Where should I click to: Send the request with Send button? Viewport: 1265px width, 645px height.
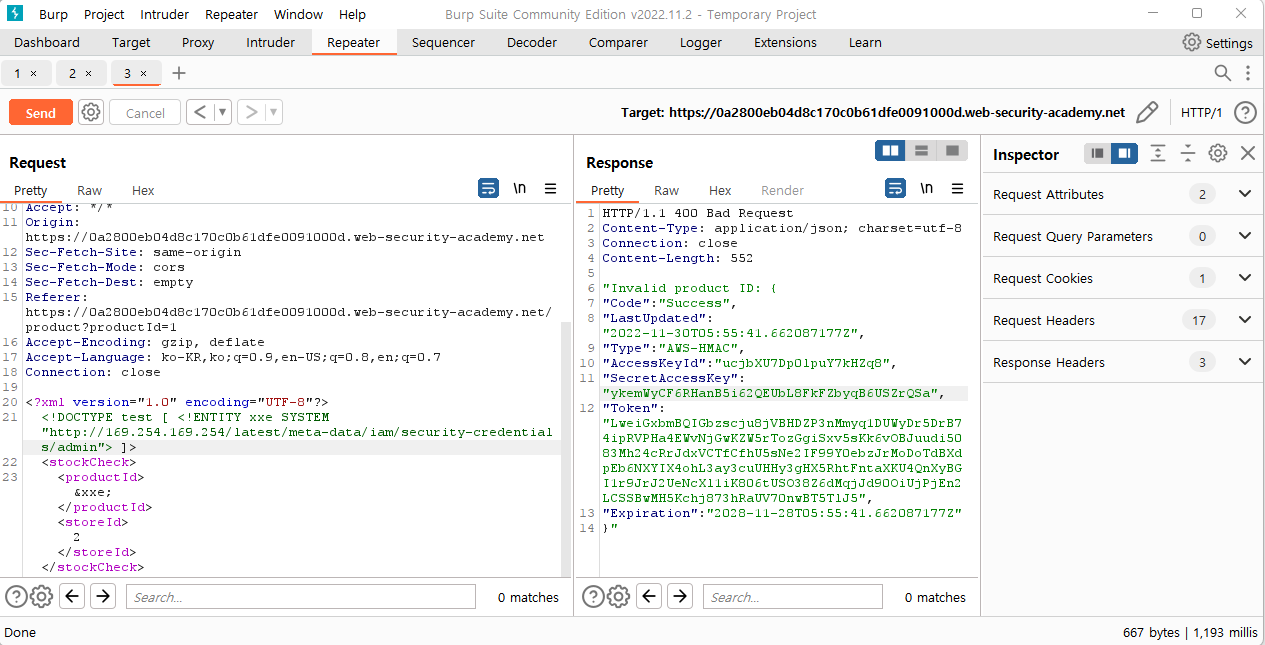(41, 112)
